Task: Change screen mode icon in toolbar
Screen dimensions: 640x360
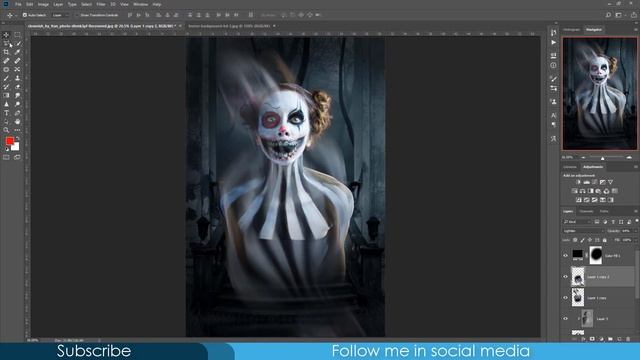Action: coord(17,157)
